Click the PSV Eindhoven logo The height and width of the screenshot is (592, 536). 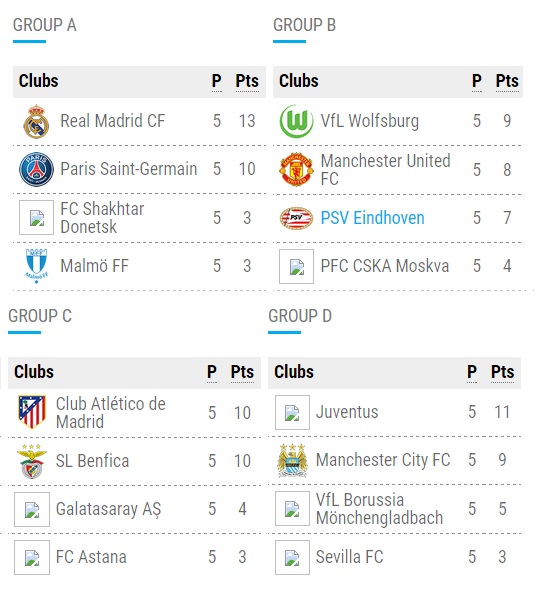point(296,218)
